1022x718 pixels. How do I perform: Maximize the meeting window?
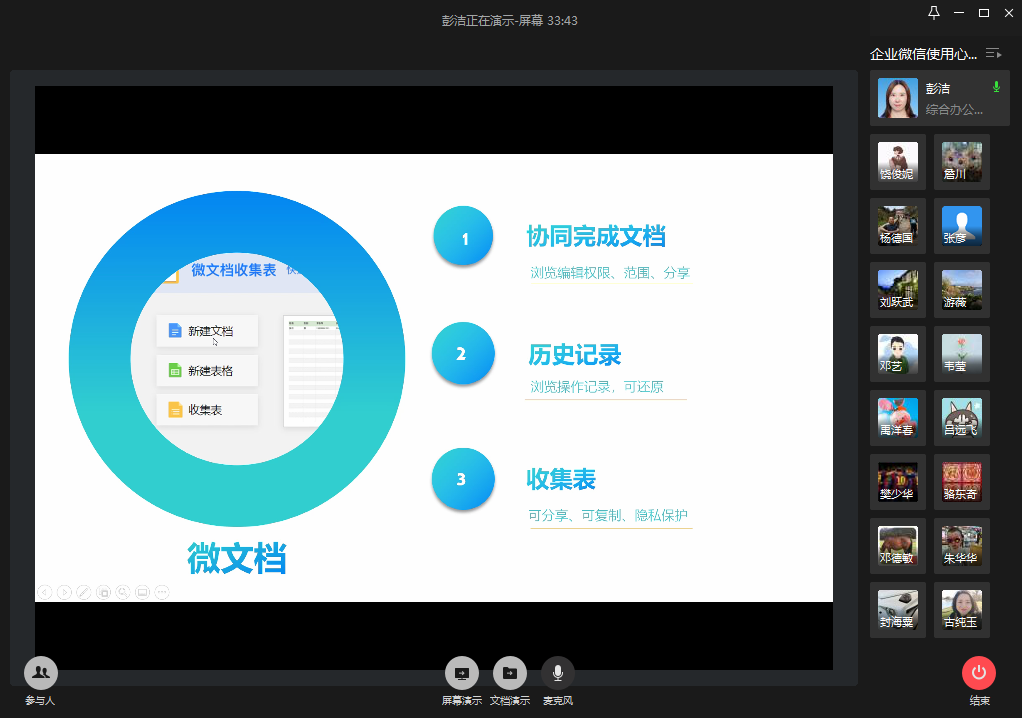pos(983,13)
